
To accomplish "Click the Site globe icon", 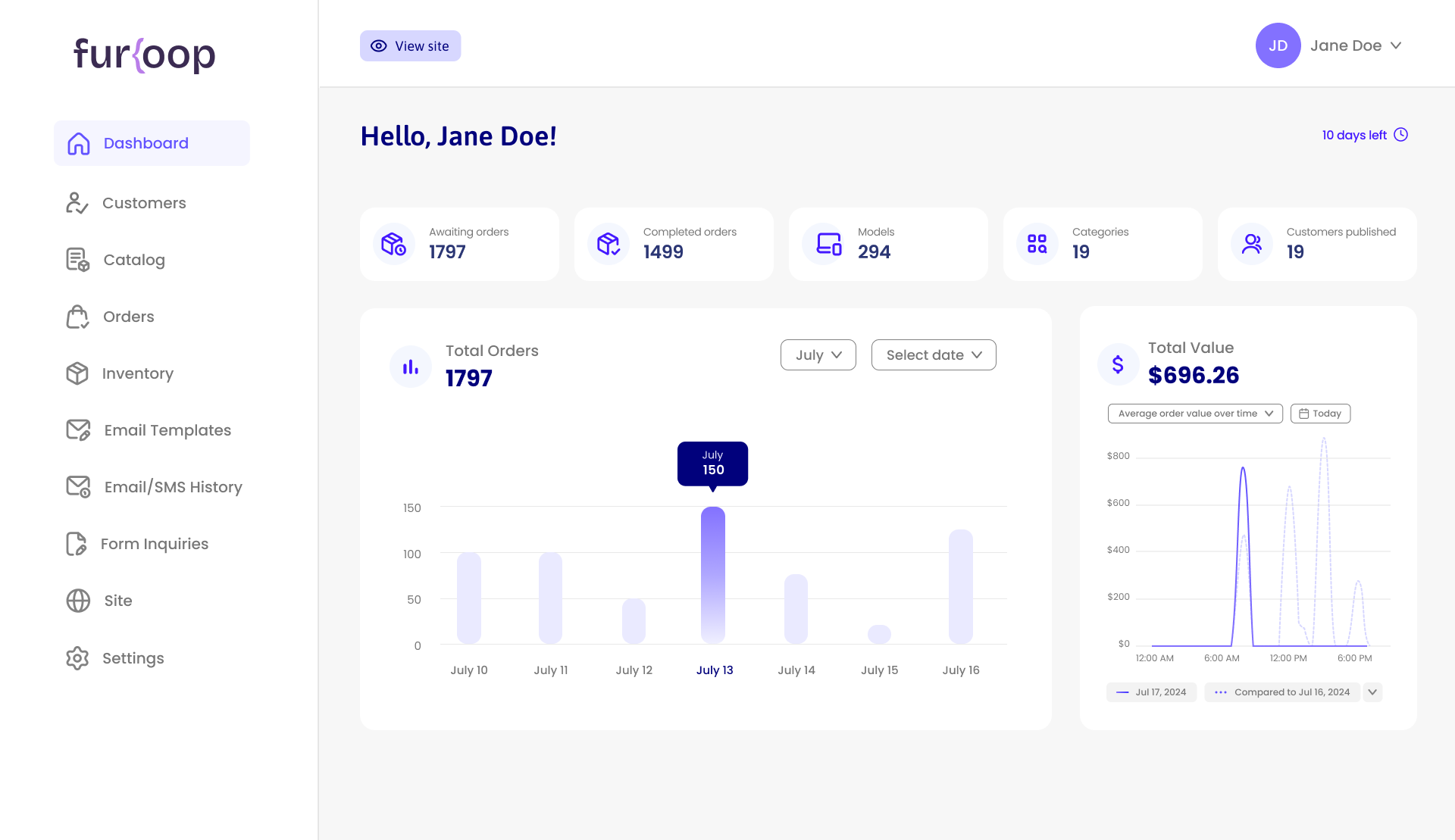I will (78, 601).
